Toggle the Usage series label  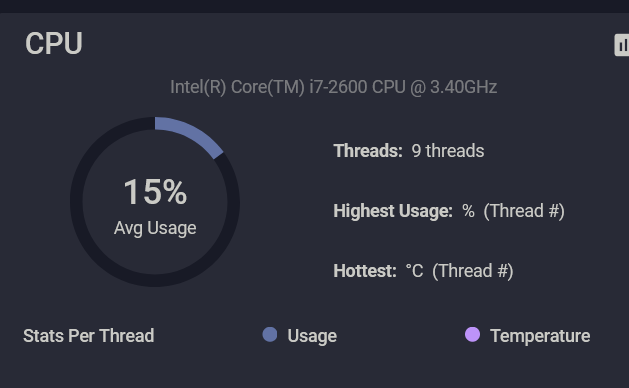coord(312,336)
